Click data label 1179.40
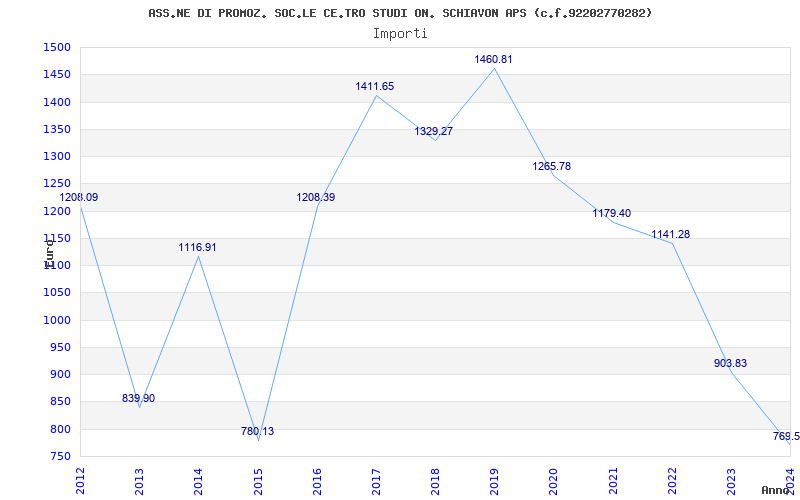The image size is (800, 500). click(x=612, y=213)
